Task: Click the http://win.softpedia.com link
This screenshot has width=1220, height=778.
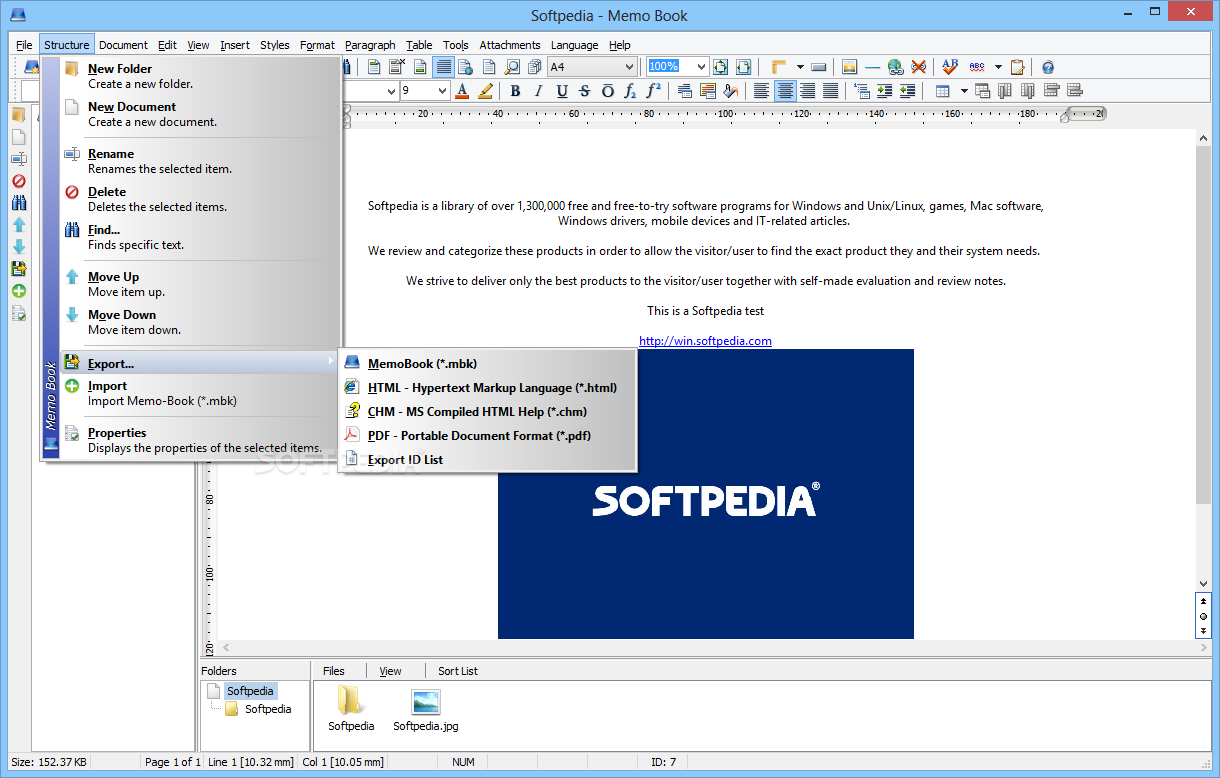Action: click(x=705, y=341)
